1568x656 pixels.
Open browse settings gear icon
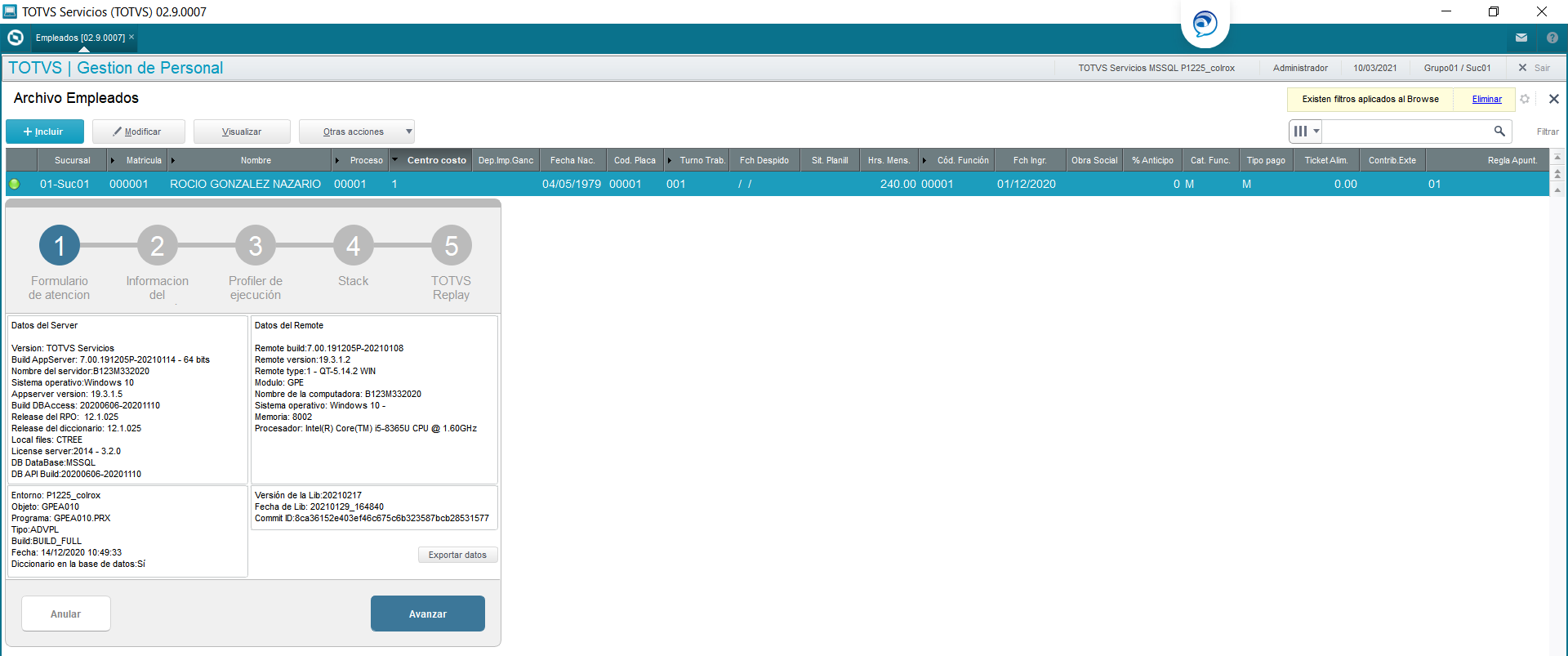pos(1525,99)
